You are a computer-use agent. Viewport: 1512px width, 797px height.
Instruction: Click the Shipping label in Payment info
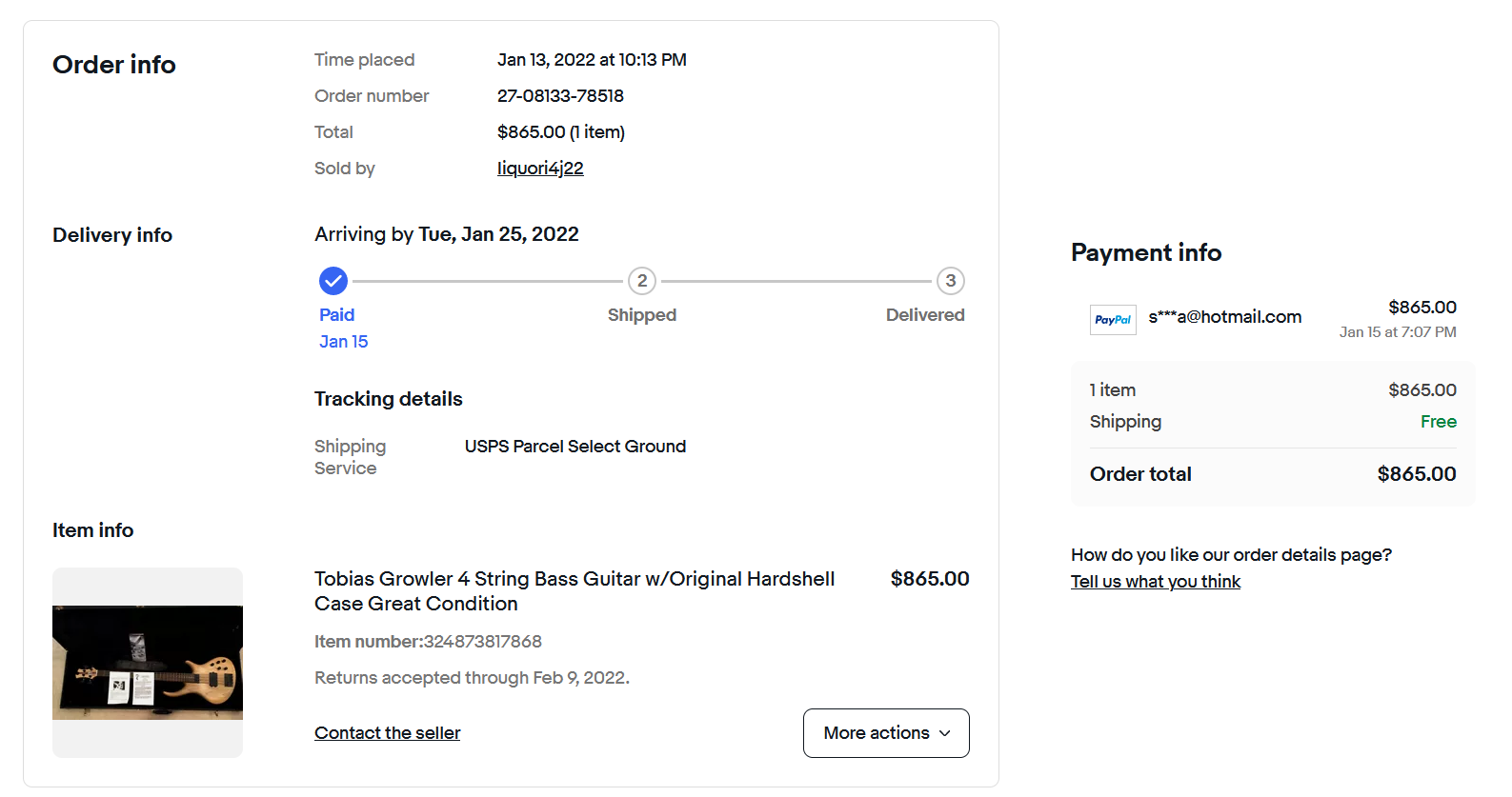[1126, 422]
